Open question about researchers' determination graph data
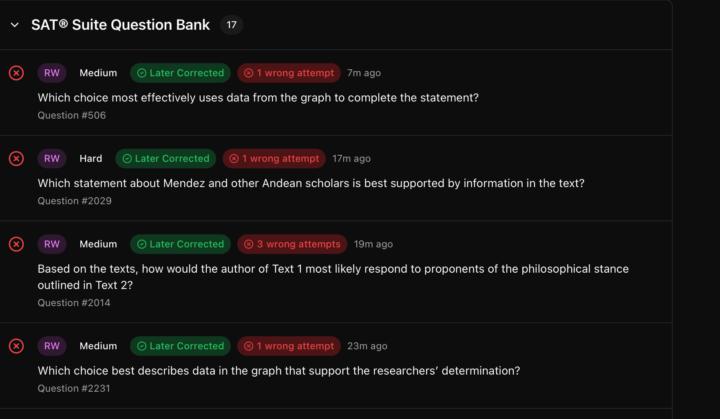The width and height of the screenshot is (720, 419). tap(279, 371)
